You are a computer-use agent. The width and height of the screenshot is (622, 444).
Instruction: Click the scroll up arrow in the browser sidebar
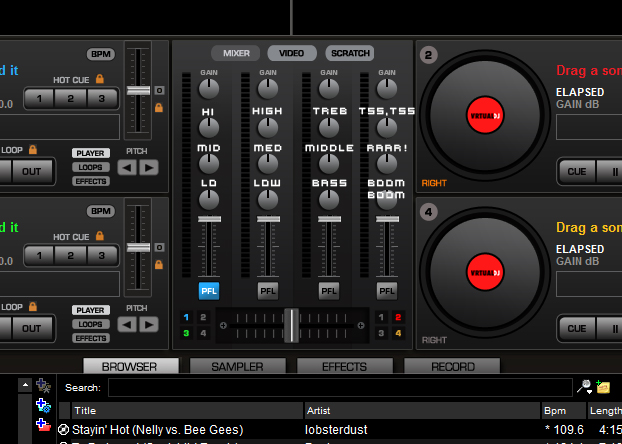point(25,385)
